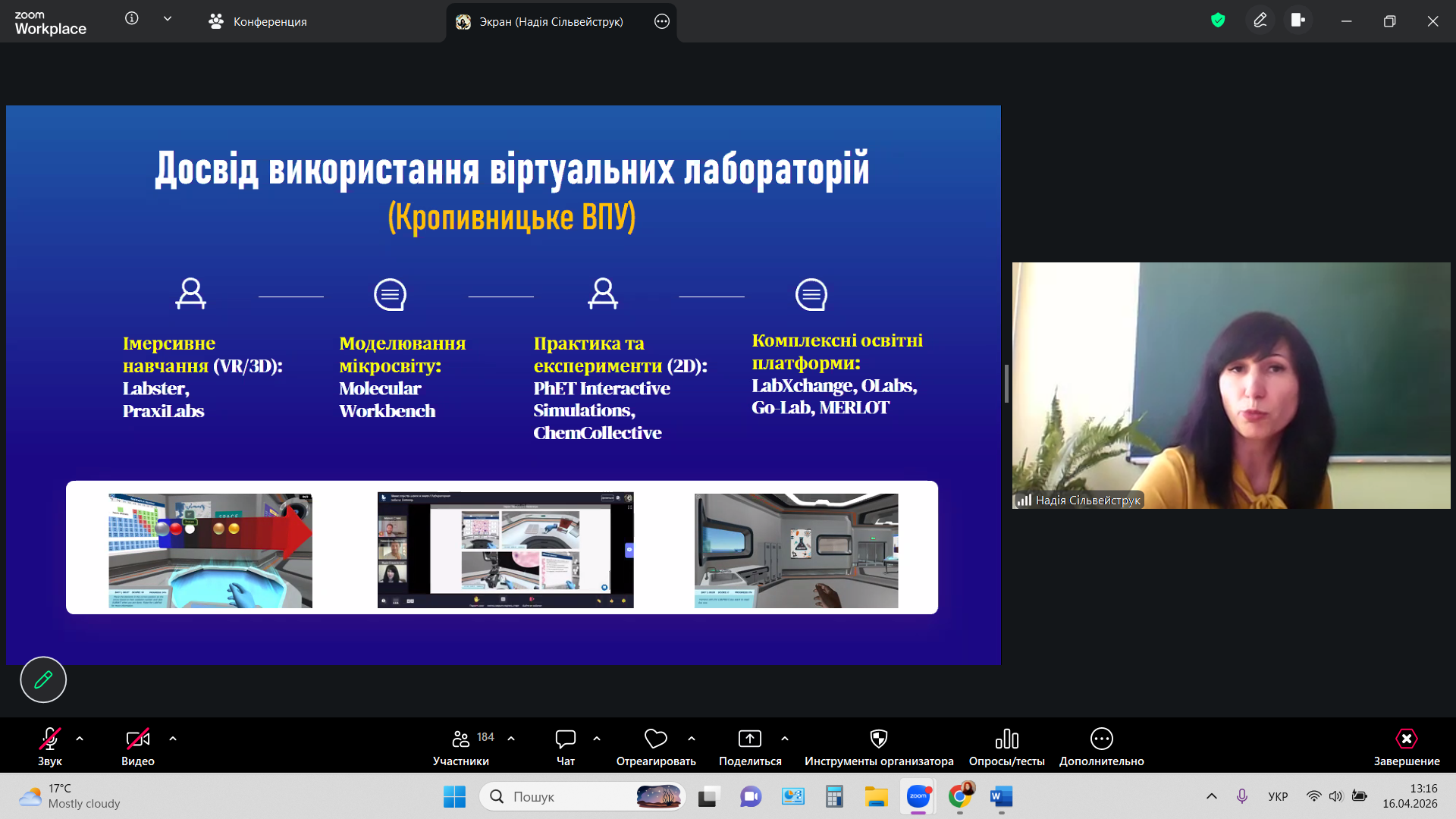Screen dimensions: 1456x819
Task: Open the Участники list
Action: click(x=461, y=747)
